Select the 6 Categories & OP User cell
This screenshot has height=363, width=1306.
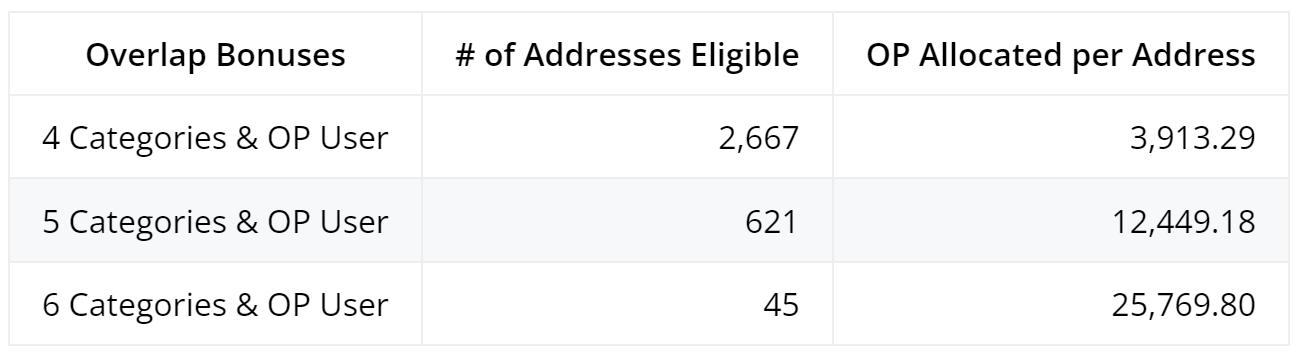tap(215, 304)
